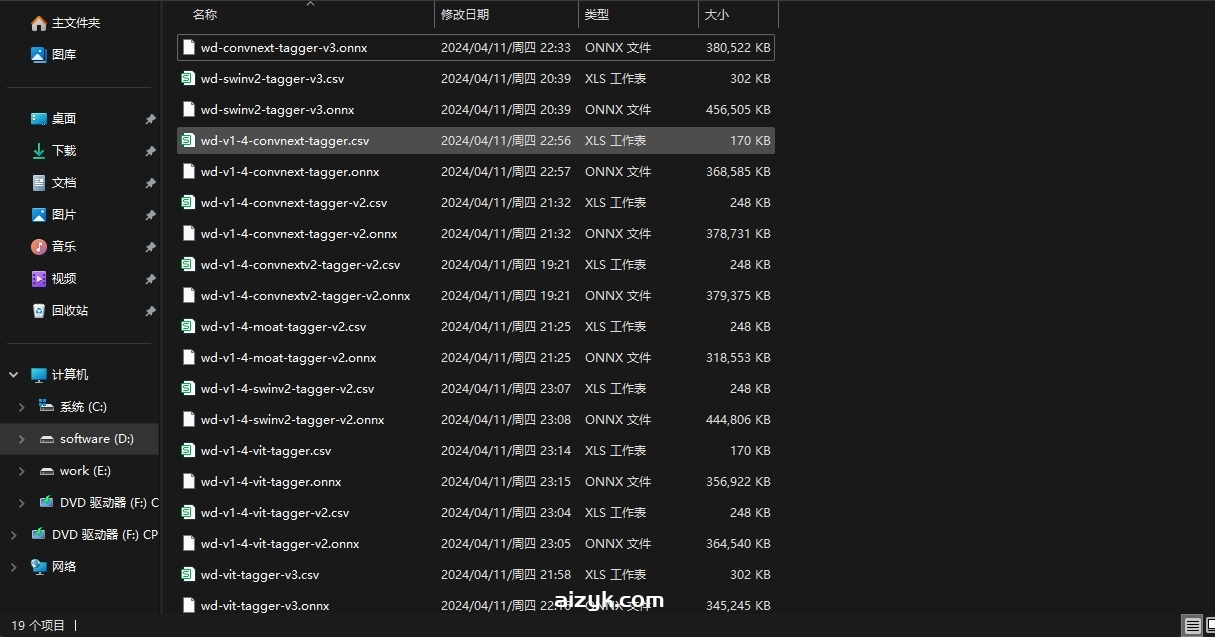Image resolution: width=1215 pixels, height=637 pixels.
Task: Collapse the 计算机 tree node
Action: tap(14, 375)
